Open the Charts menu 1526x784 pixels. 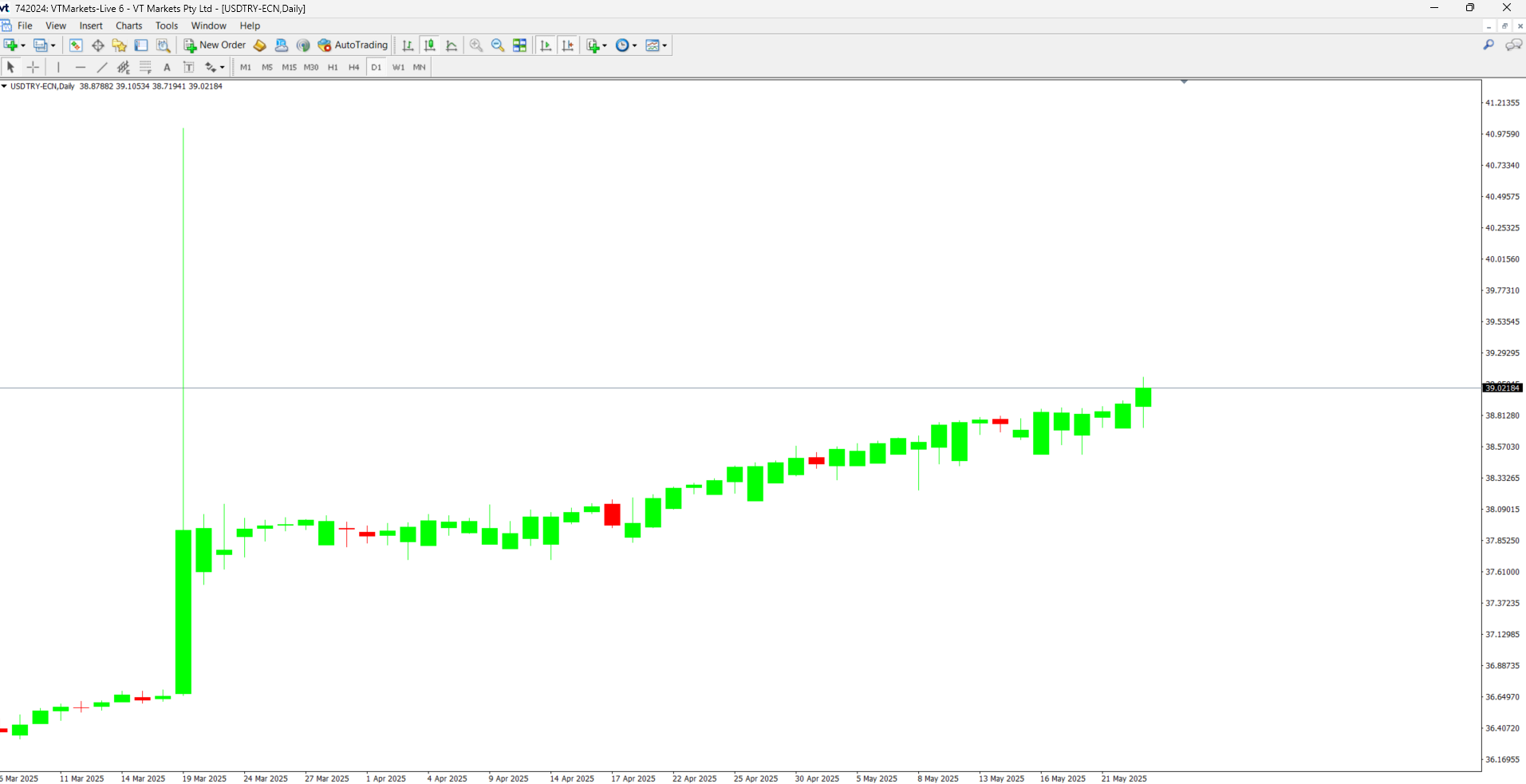point(128,26)
